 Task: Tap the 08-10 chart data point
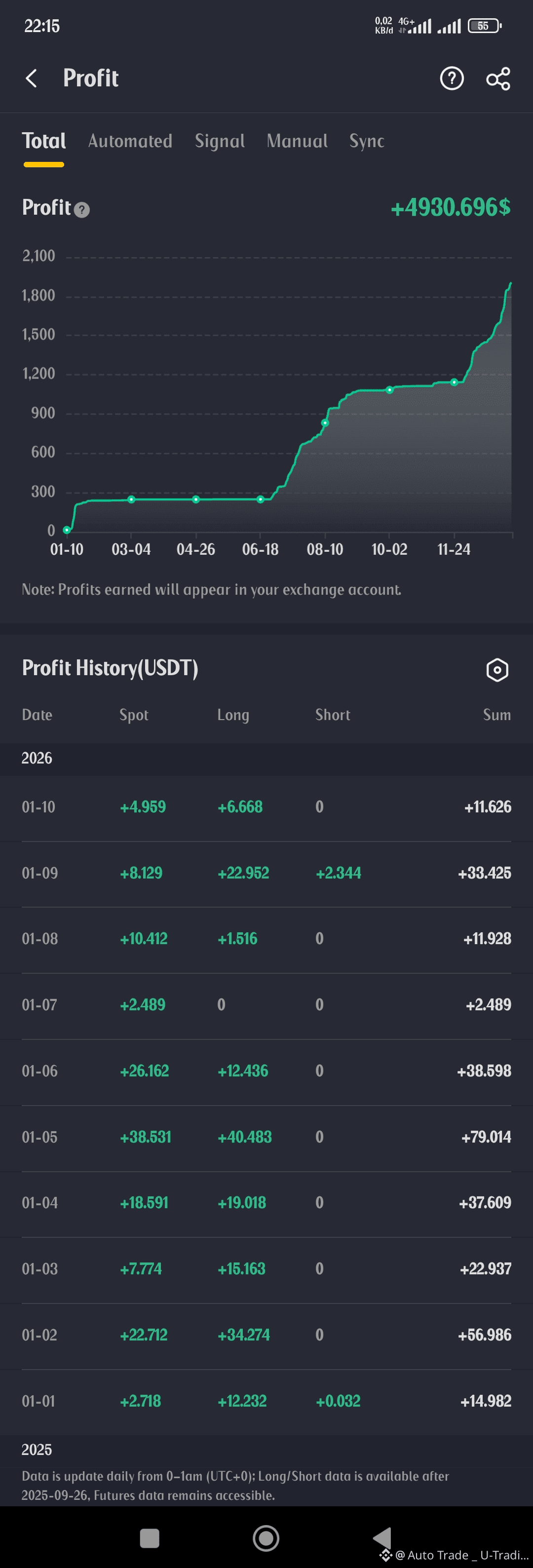325,422
